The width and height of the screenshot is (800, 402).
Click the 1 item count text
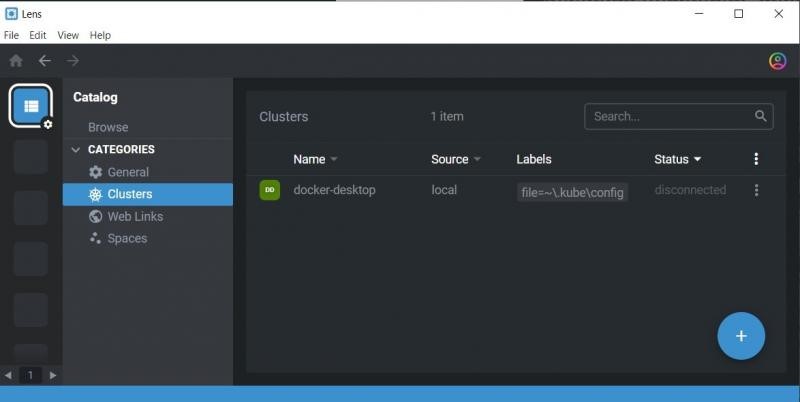[x=447, y=116]
